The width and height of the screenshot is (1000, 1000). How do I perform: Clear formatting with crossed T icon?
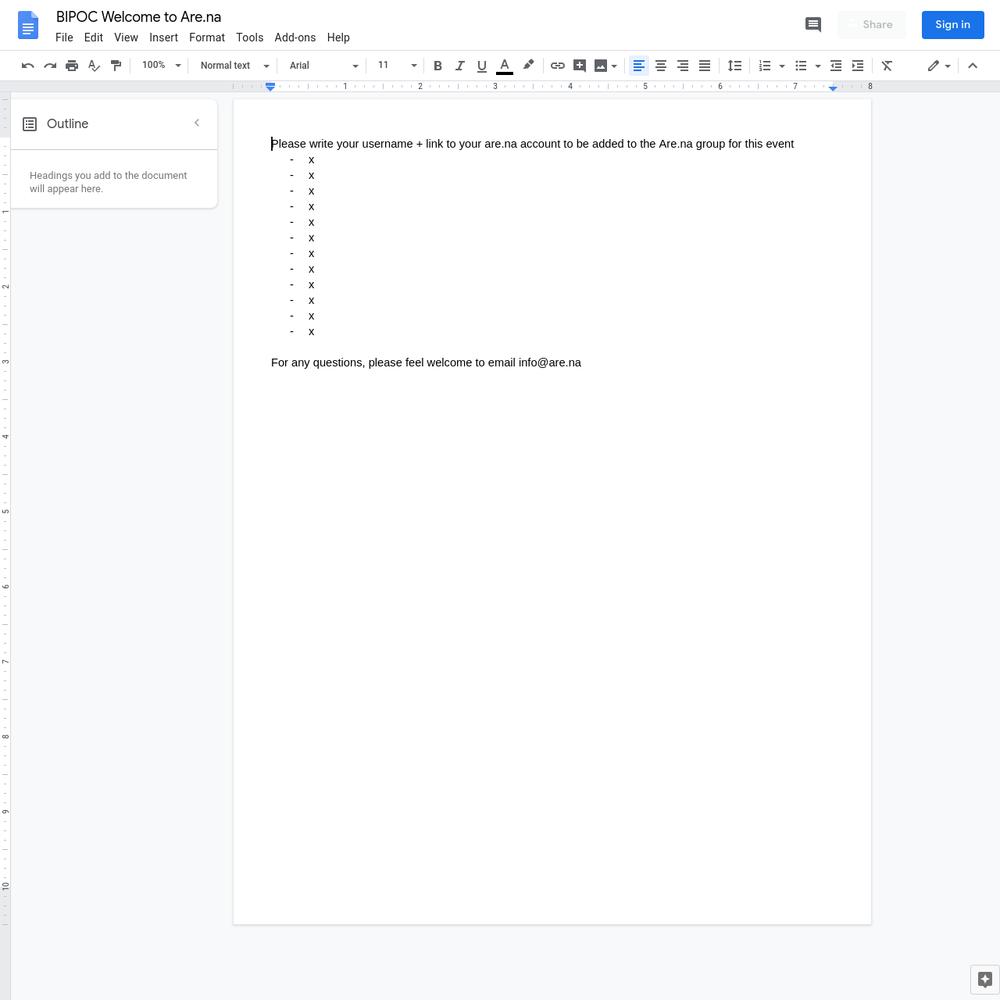[x=886, y=66]
